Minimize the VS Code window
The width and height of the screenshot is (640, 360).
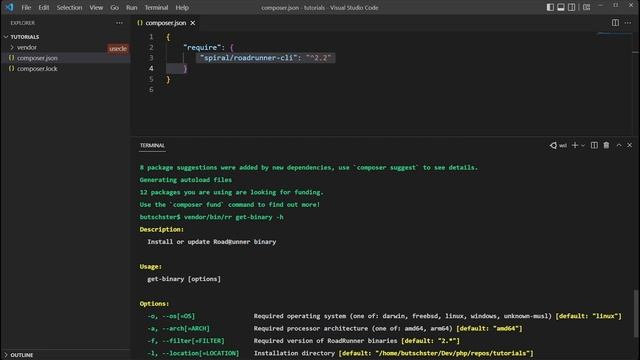tap(600, 6)
